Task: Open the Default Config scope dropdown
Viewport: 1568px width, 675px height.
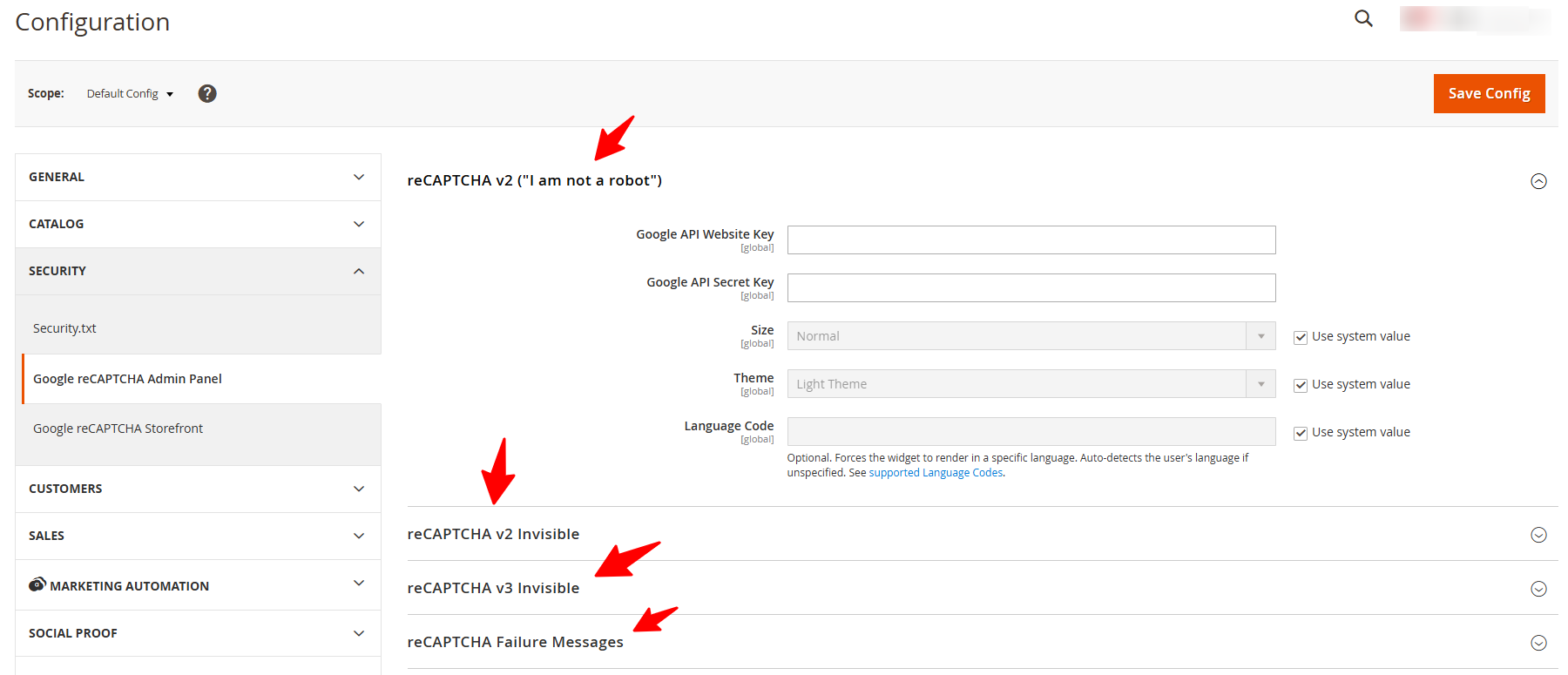Action: (x=130, y=94)
